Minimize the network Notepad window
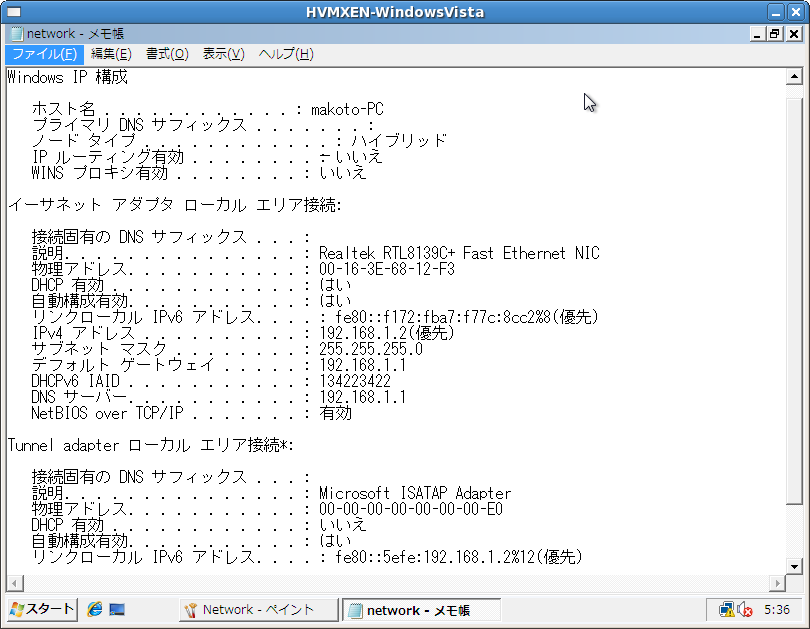 (x=757, y=34)
